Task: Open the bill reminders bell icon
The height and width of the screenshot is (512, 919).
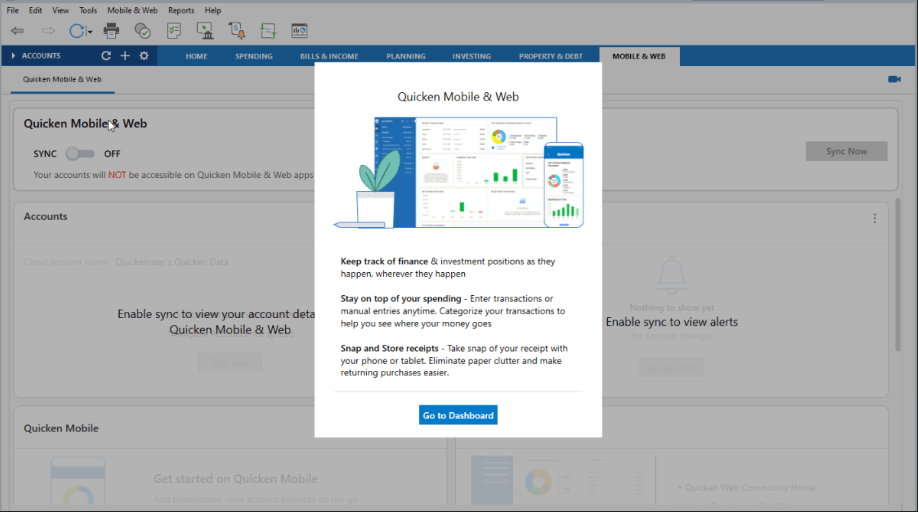Action: click(x=237, y=31)
